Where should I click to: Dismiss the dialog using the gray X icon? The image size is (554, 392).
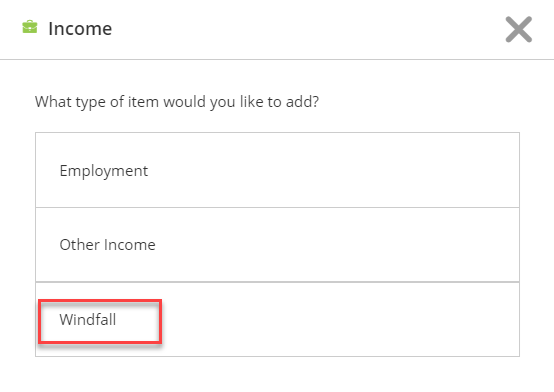click(x=518, y=29)
